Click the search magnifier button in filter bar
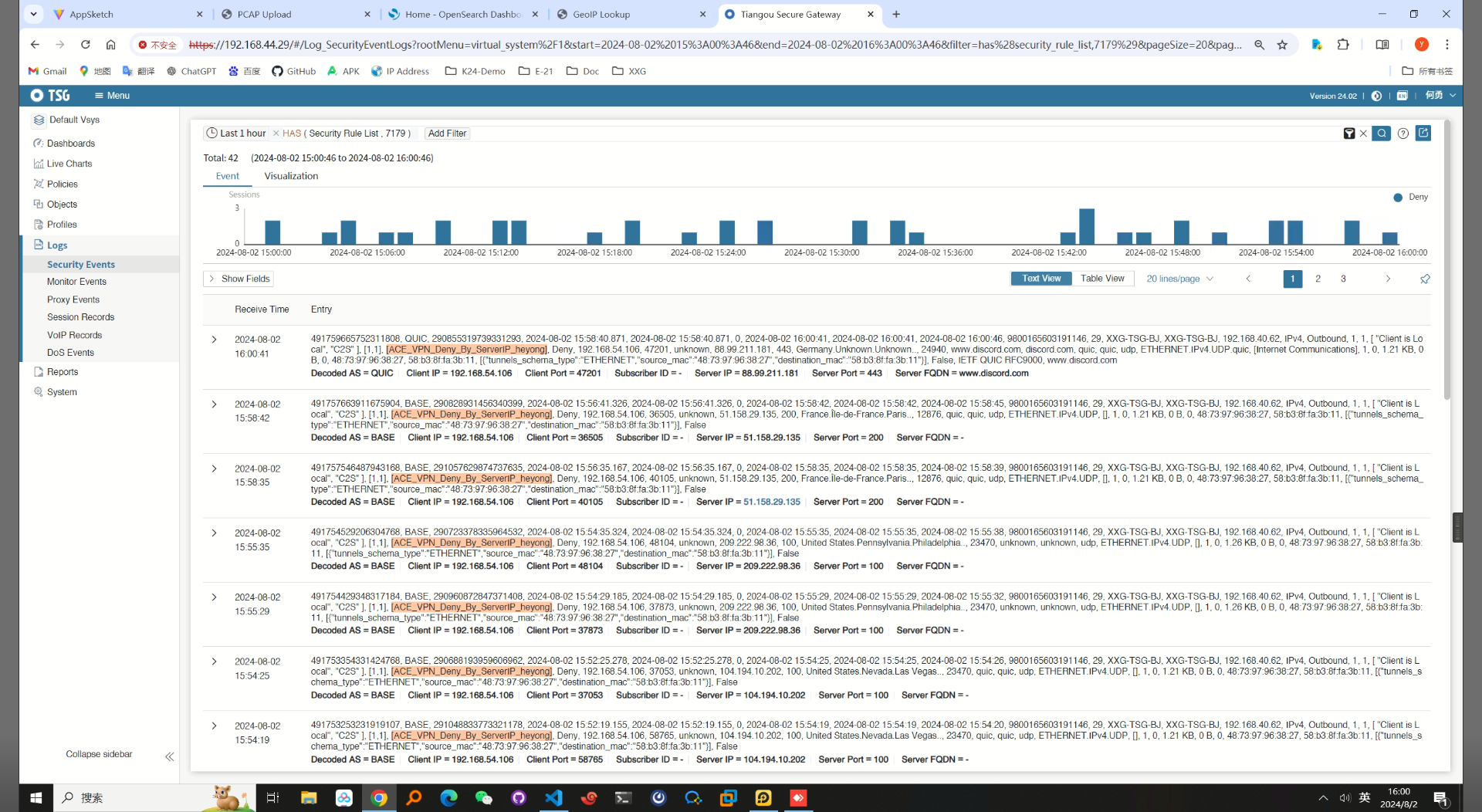 pos(1382,134)
